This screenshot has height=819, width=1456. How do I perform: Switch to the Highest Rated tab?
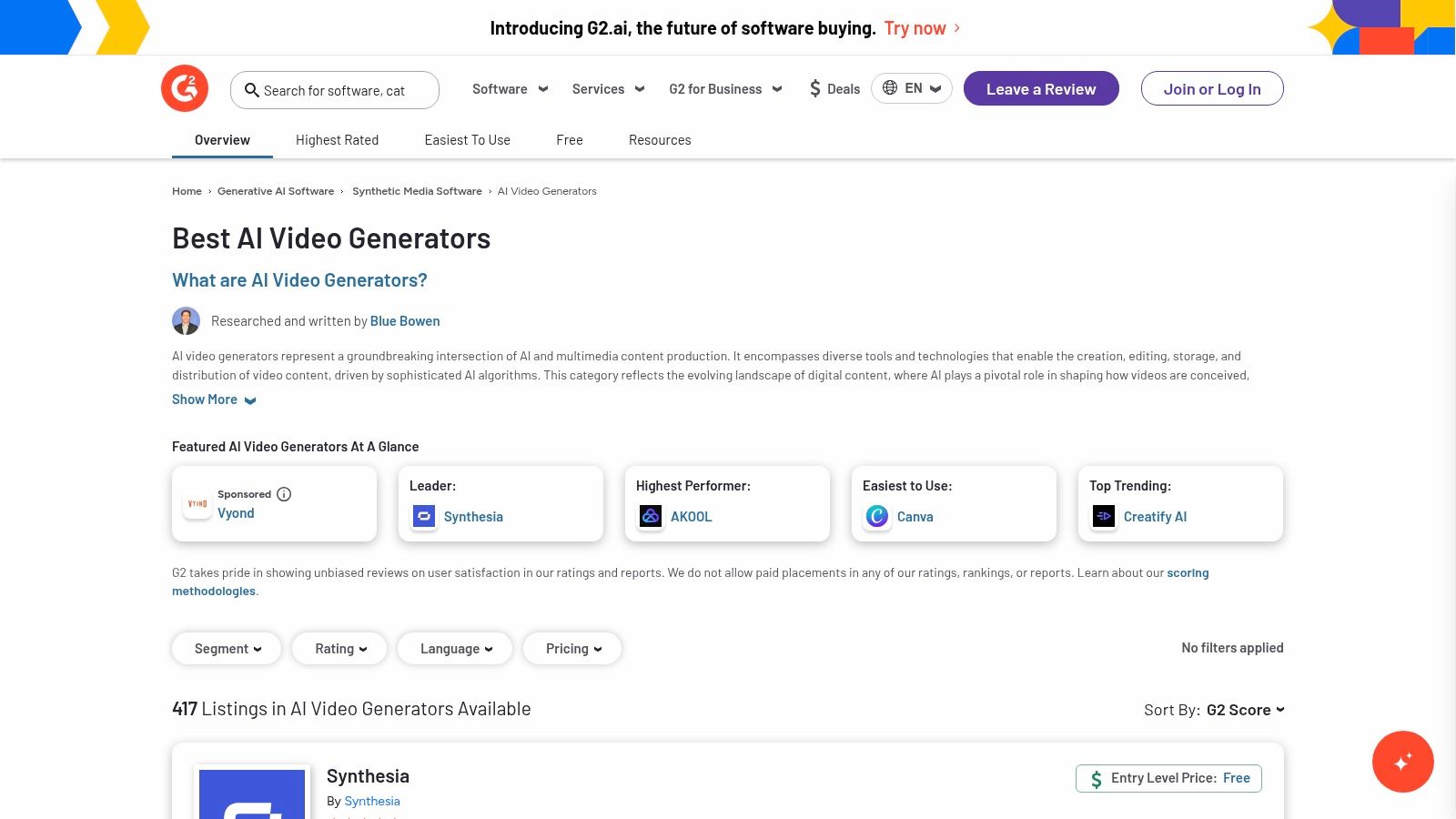(x=337, y=139)
